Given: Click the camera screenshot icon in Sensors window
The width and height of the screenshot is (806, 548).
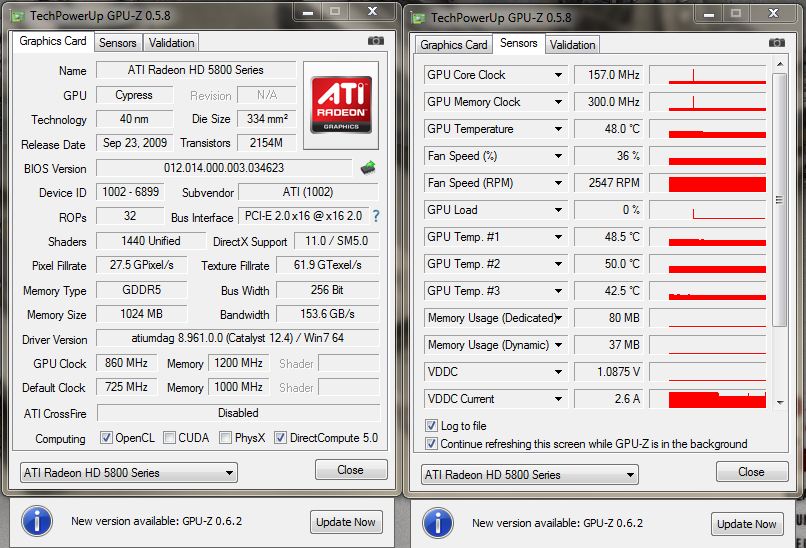Looking at the screenshot, I should pyautogui.click(x=777, y=43).
